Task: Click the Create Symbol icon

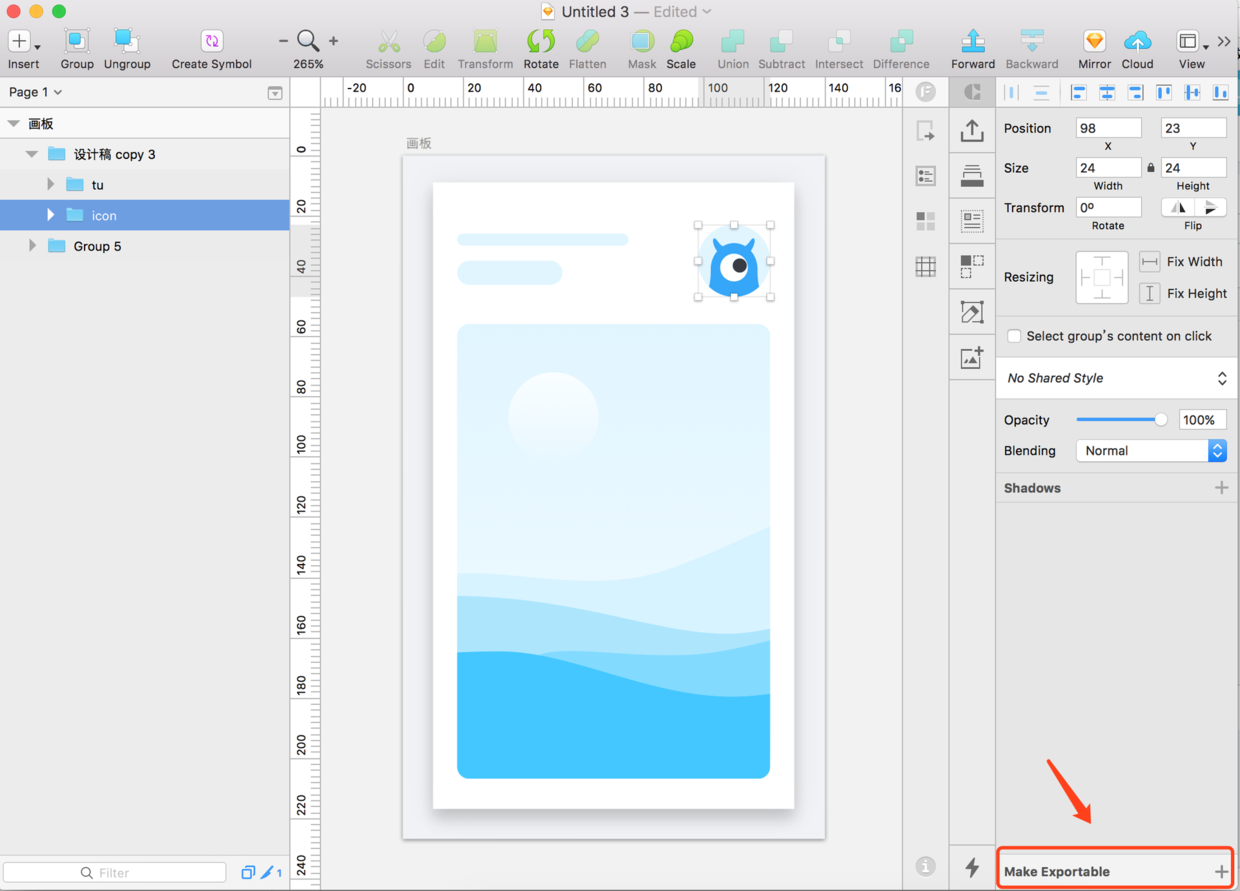Action: tap(211, 42)
